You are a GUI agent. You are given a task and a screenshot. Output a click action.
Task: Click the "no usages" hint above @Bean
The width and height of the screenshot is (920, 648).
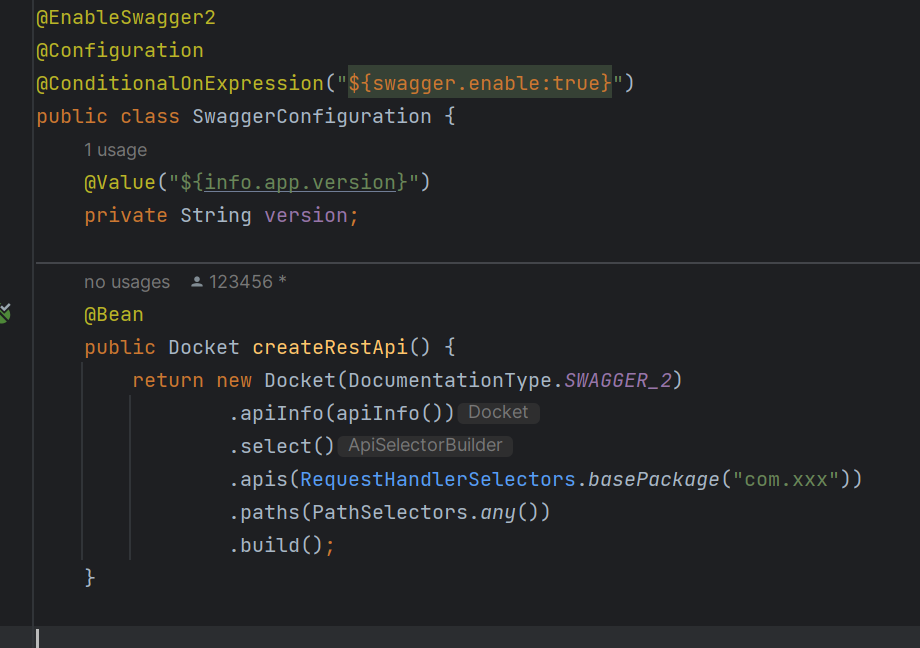[127, 281]
